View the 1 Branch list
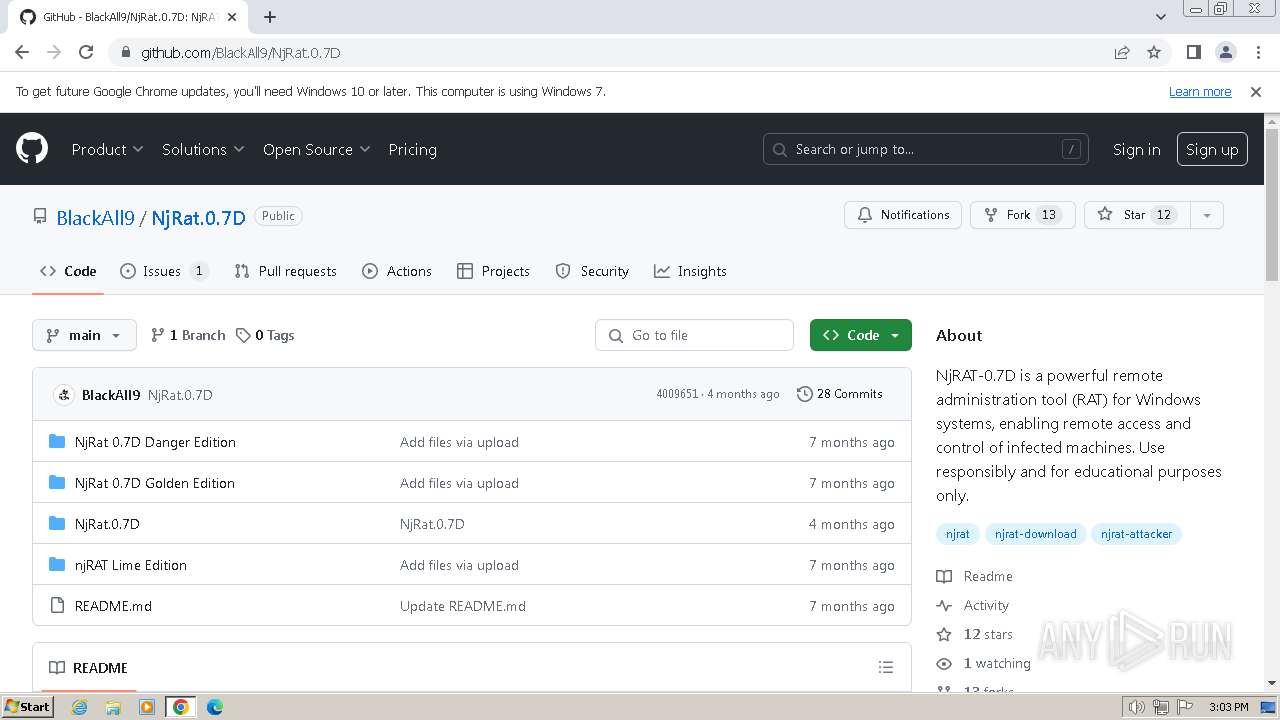The image size is (1280, 720). 188,335
